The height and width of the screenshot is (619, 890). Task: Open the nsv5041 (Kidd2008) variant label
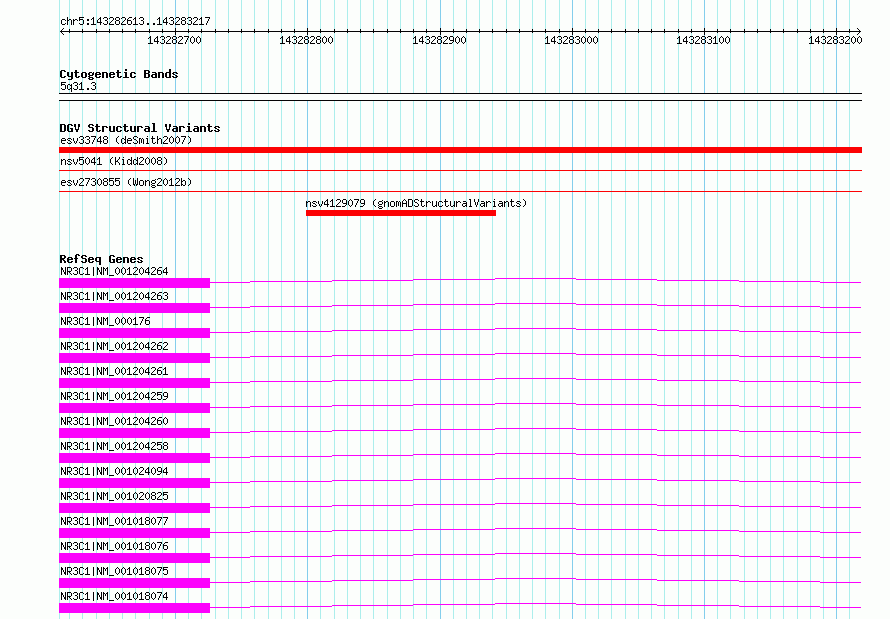[114, 161]
